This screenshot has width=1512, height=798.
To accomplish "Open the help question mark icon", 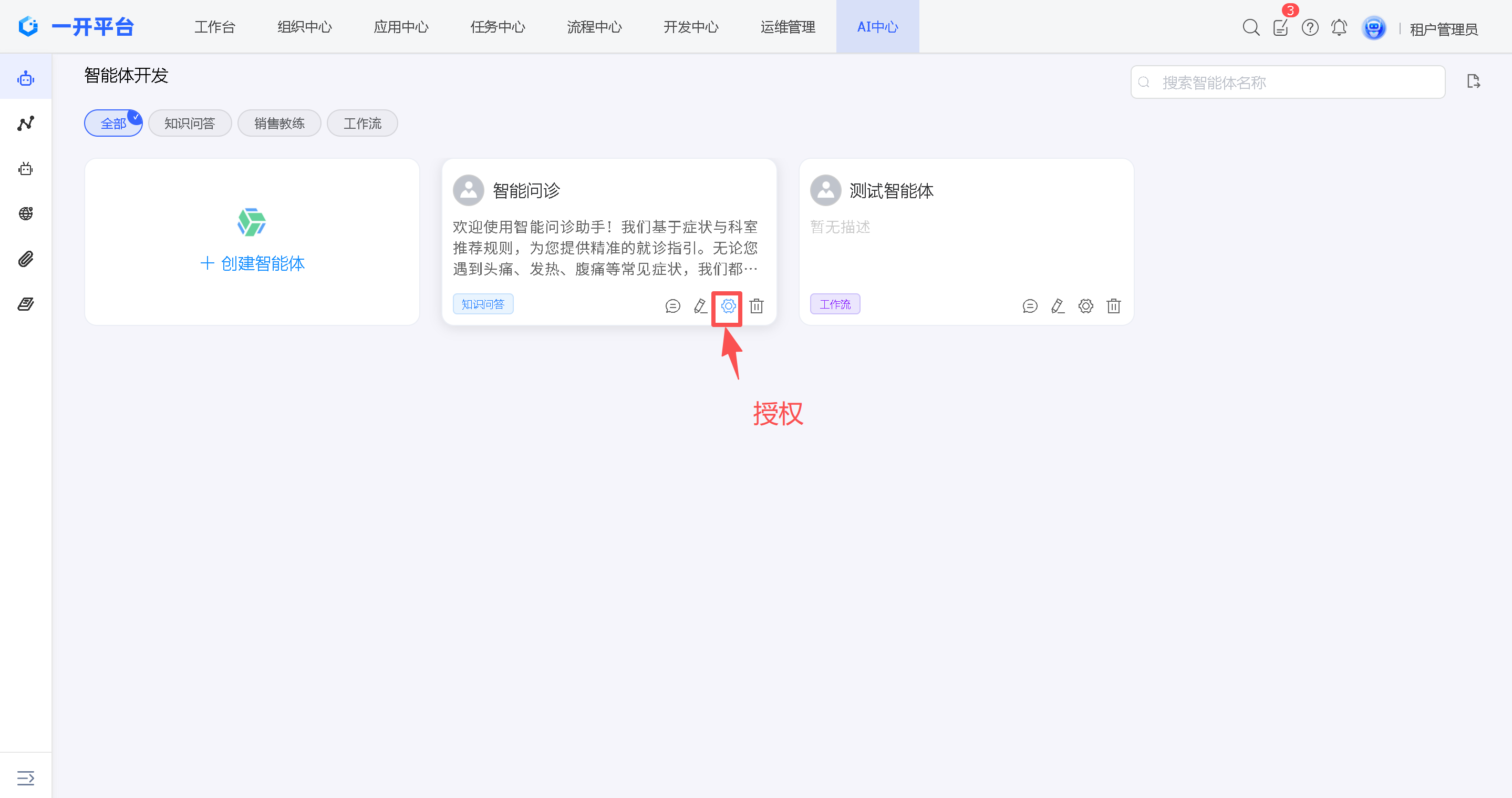I will pos(1310,27).
